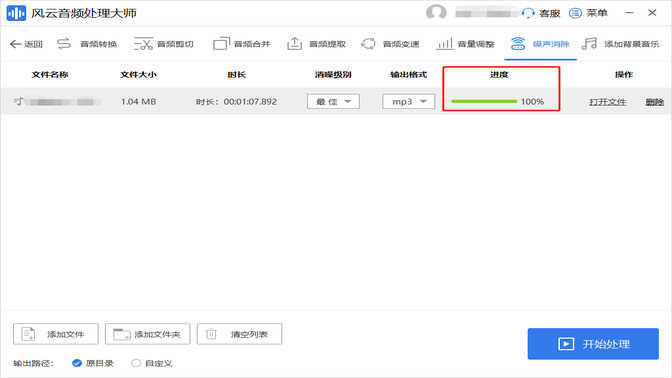This screenshot has height=378, width=672.
Task: Select the 音频合并 audio merge tool
Action: [242, 44]
